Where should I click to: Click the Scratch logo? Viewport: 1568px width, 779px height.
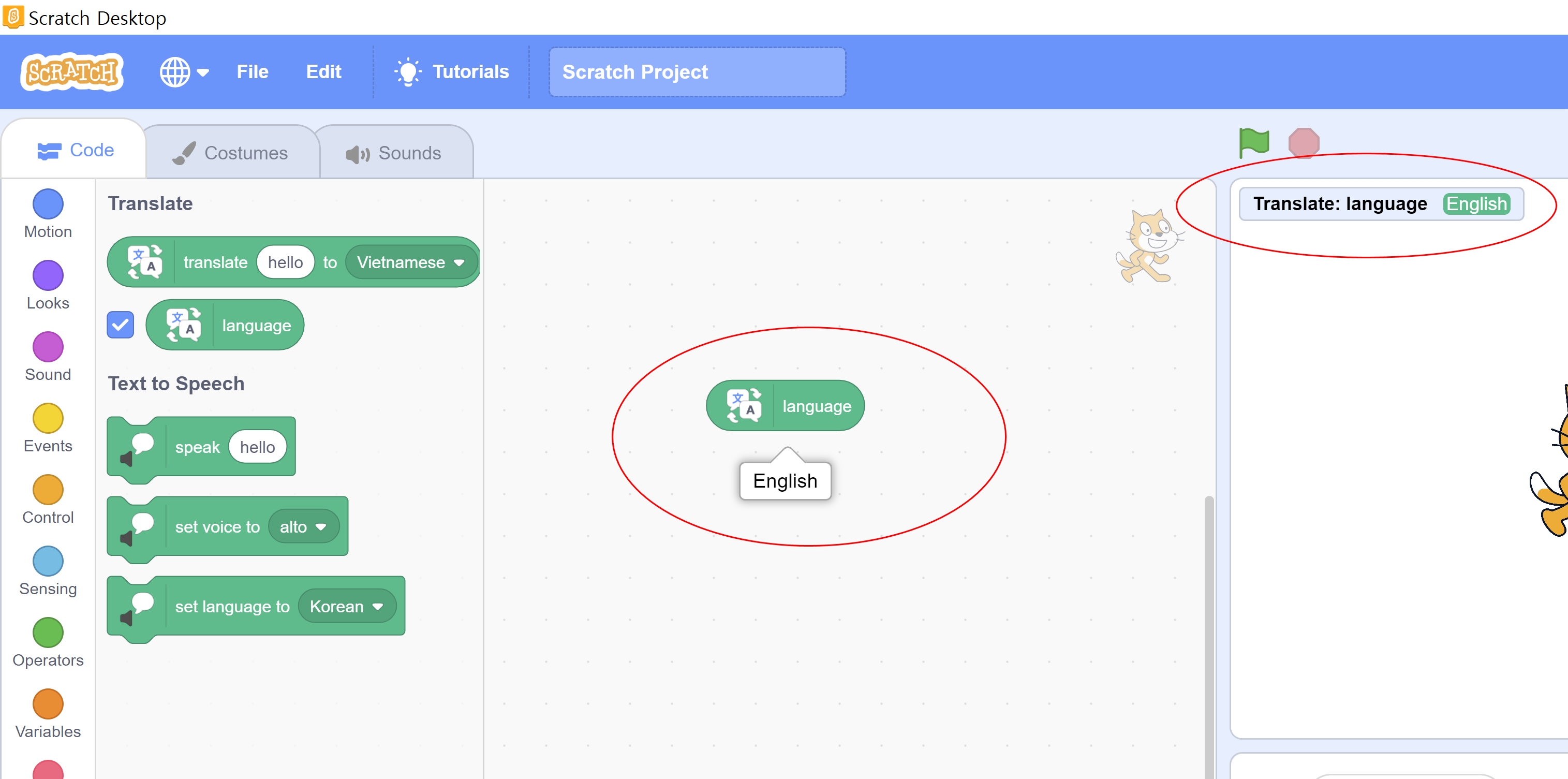tap(72, 72)
